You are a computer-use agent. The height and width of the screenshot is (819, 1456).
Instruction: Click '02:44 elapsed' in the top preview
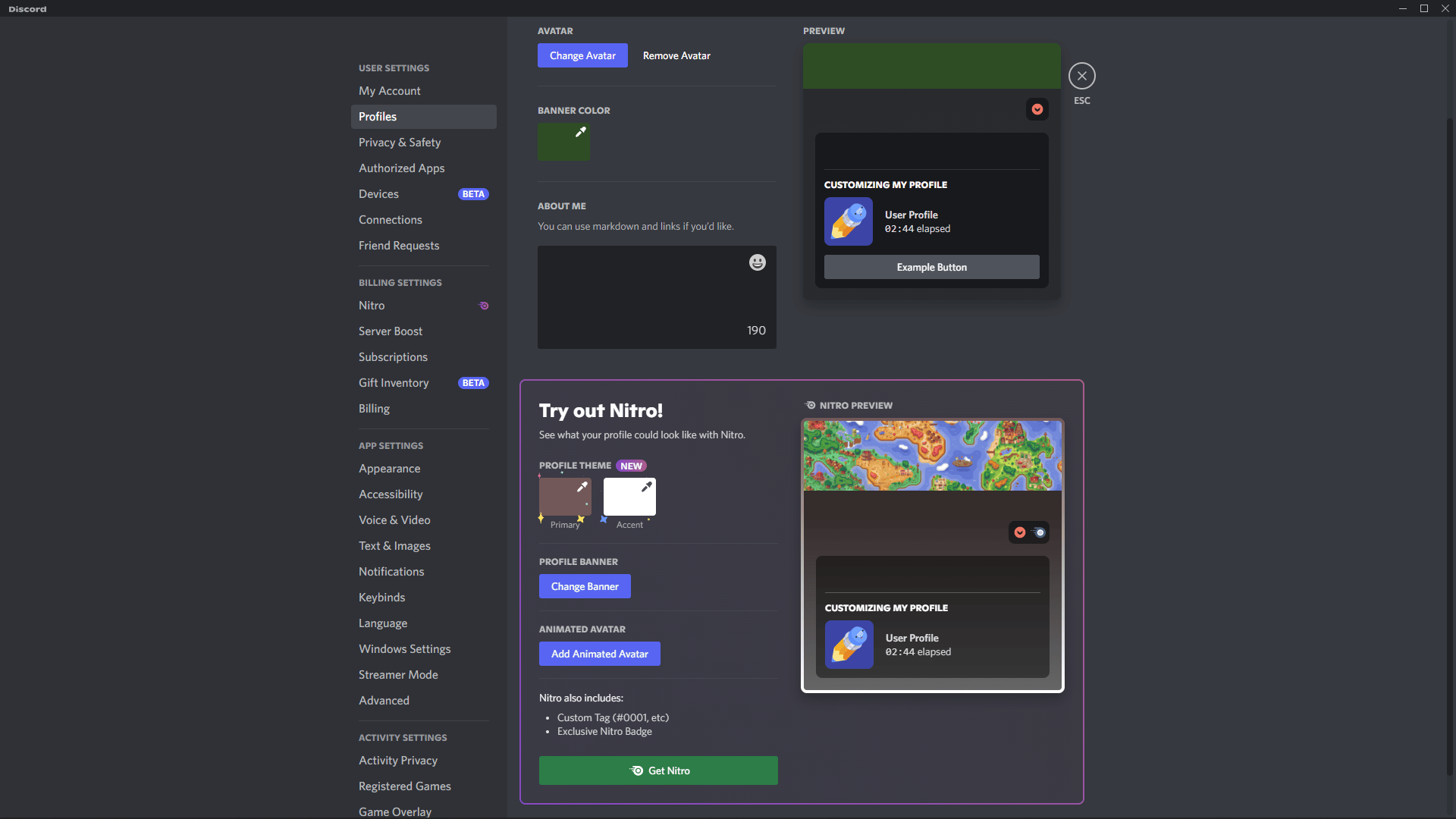pyautogui.click(x=918, y=229)
